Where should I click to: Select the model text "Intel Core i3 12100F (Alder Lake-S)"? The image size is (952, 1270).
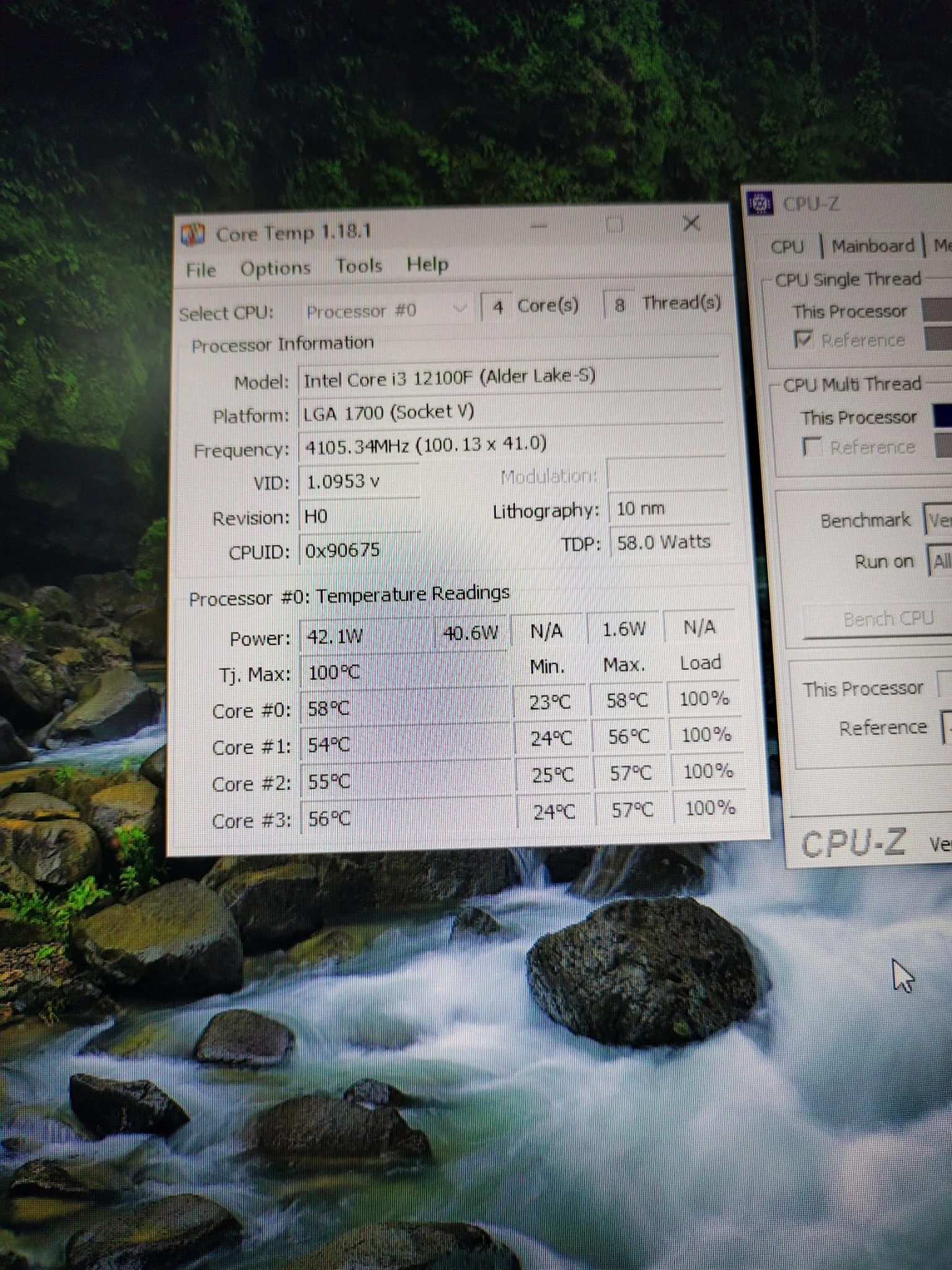tap(450, 377)
